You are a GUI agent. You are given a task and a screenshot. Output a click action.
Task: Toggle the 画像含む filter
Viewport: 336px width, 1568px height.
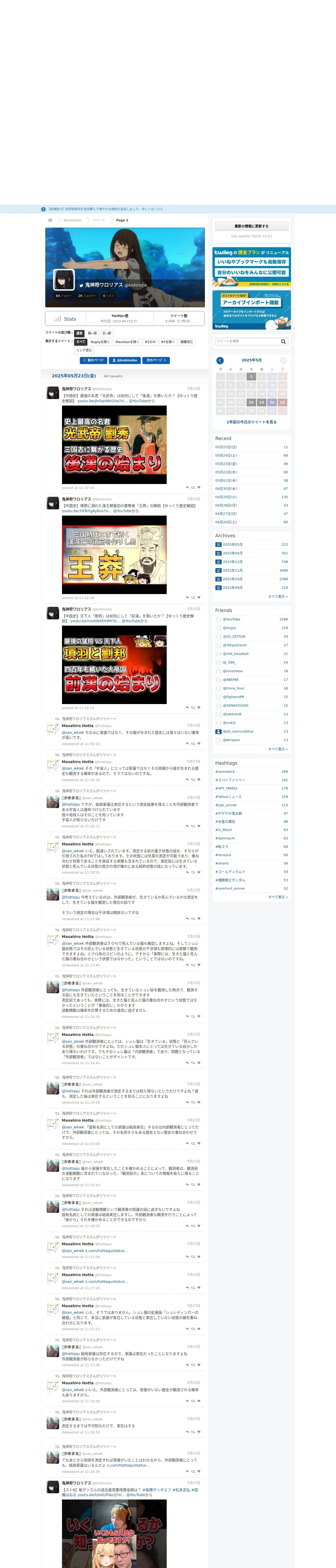187,342
